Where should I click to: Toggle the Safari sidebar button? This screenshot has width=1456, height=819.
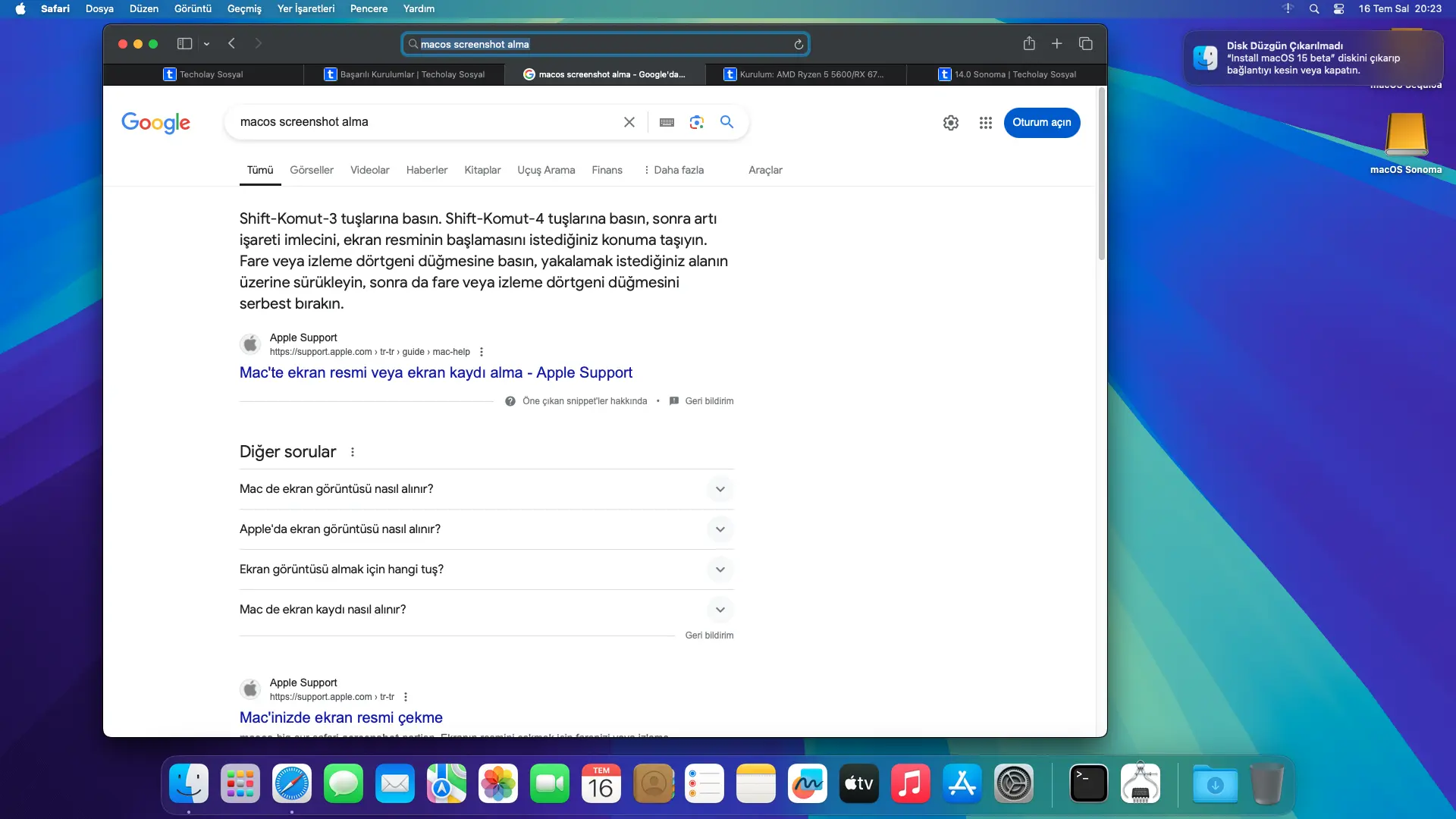pos(184,44)
